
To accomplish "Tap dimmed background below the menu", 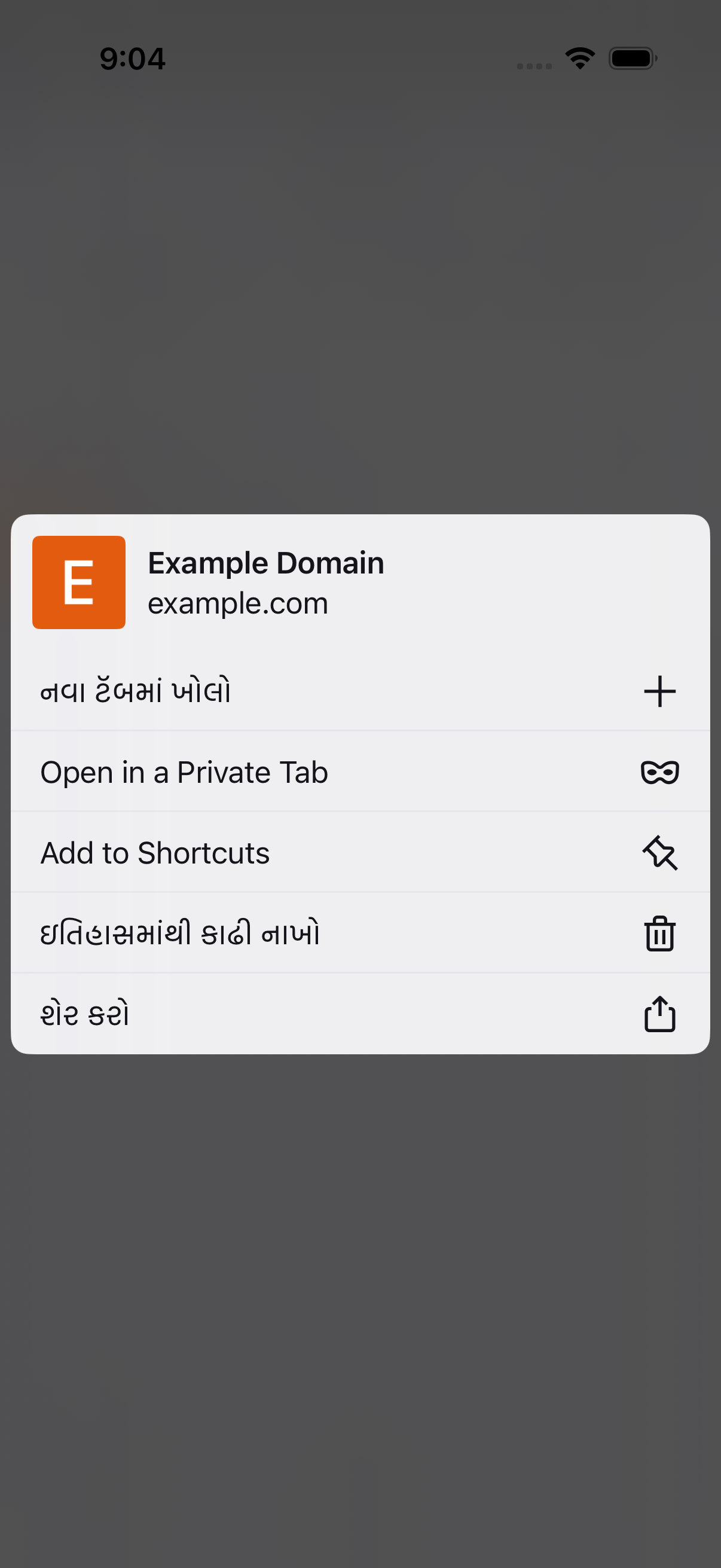I will (360, 1308).
